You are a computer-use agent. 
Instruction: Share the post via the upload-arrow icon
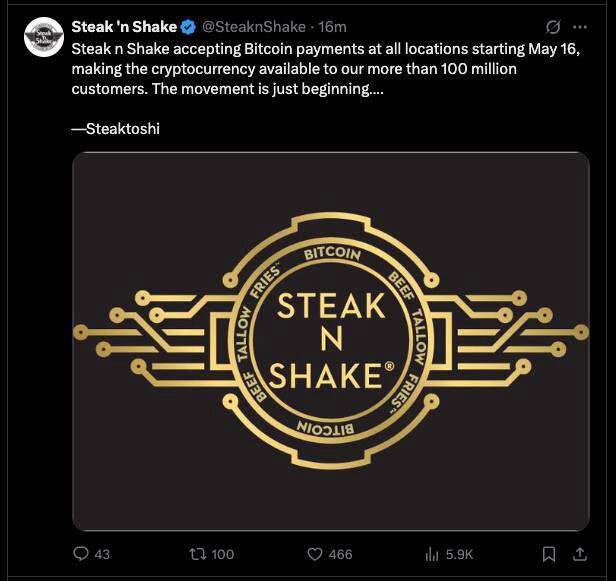(580, 554)
